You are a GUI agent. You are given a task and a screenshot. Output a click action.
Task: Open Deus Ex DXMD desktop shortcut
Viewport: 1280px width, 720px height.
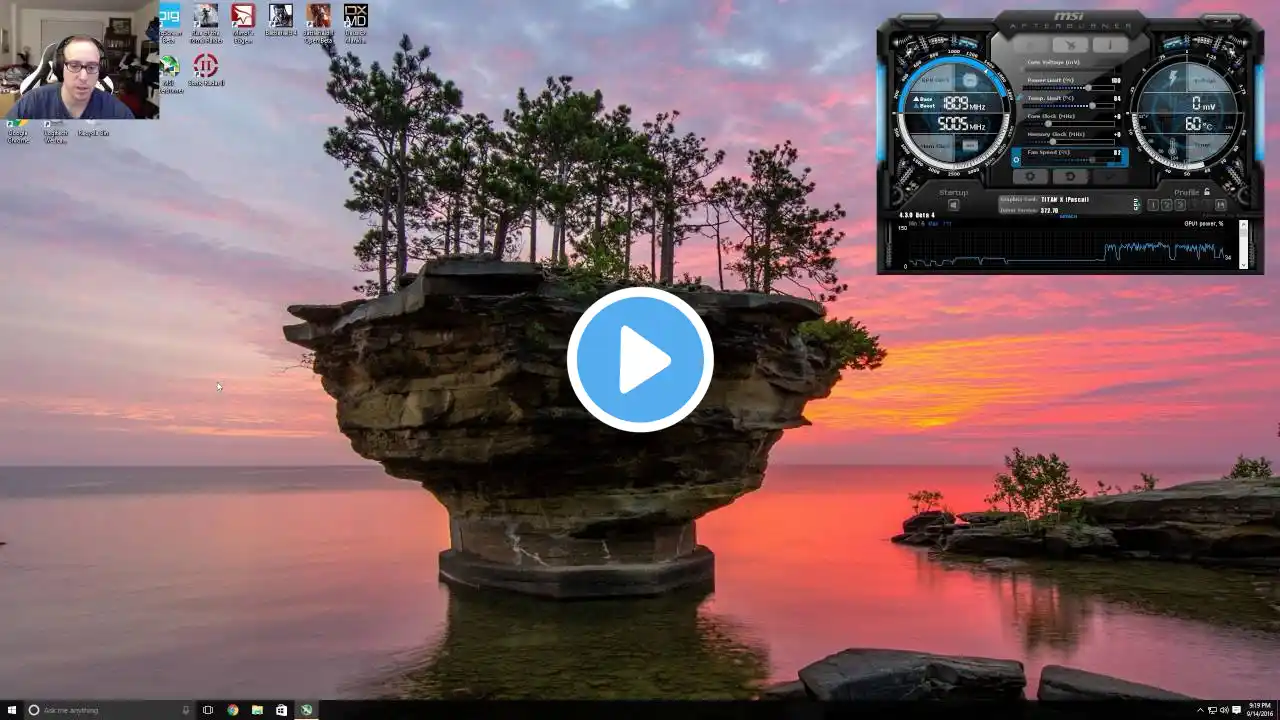tap(355, 23)
